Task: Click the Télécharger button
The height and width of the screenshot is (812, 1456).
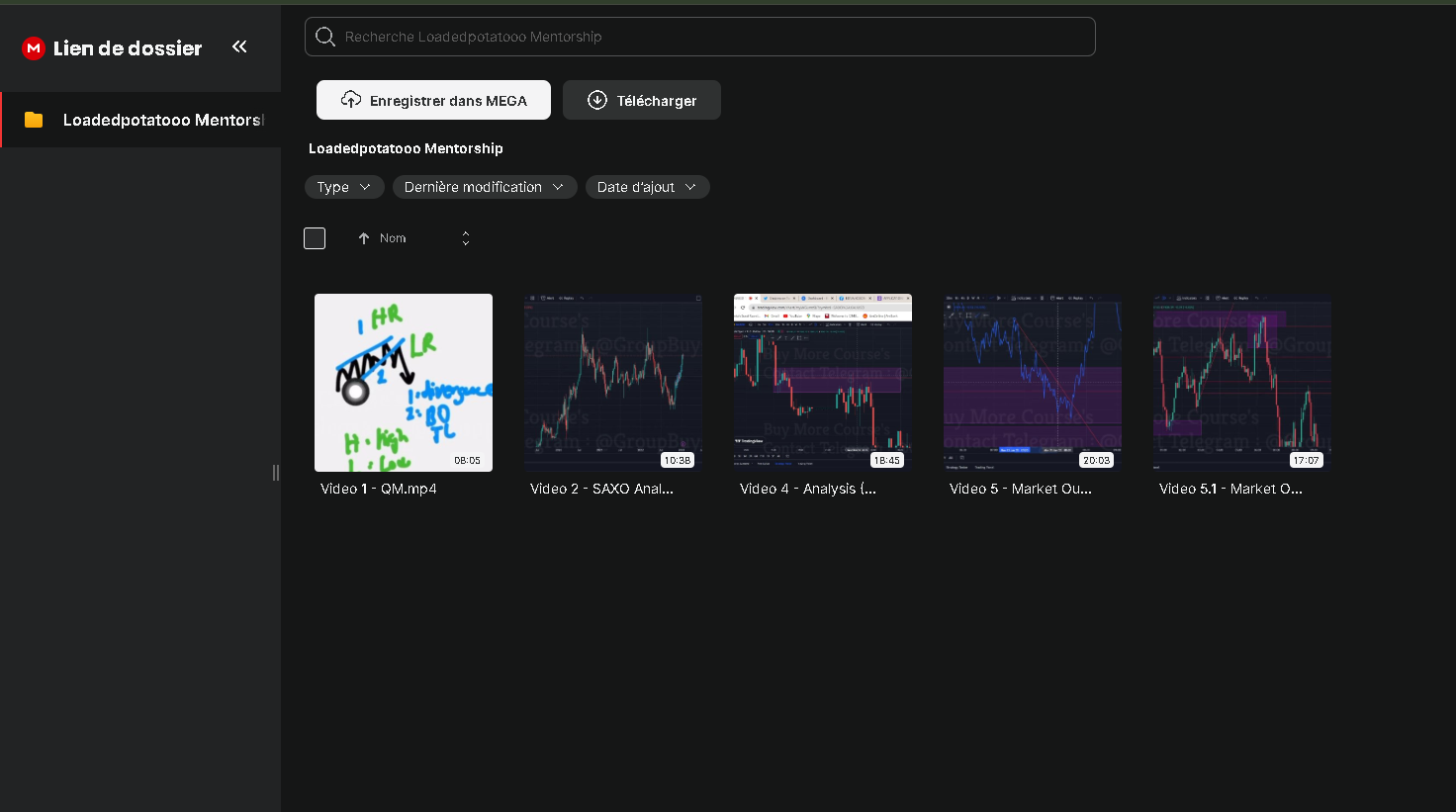Action: [x=641, y=100]
